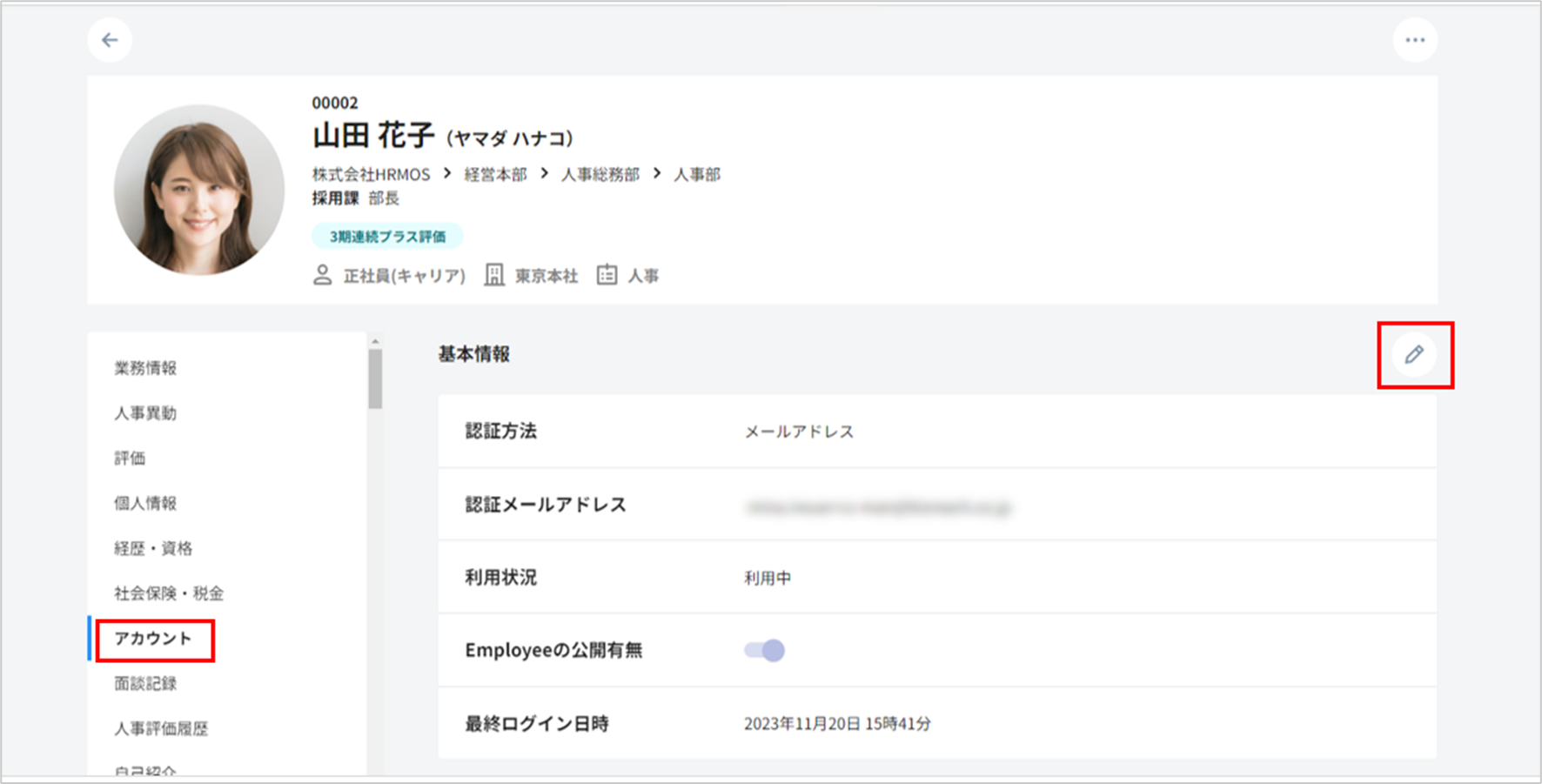Image resolution: width=1542 pixels, height=784 pixels.
Task: Select the アカウント menu item
Action: pyautogui.click(x=153, y=639)
